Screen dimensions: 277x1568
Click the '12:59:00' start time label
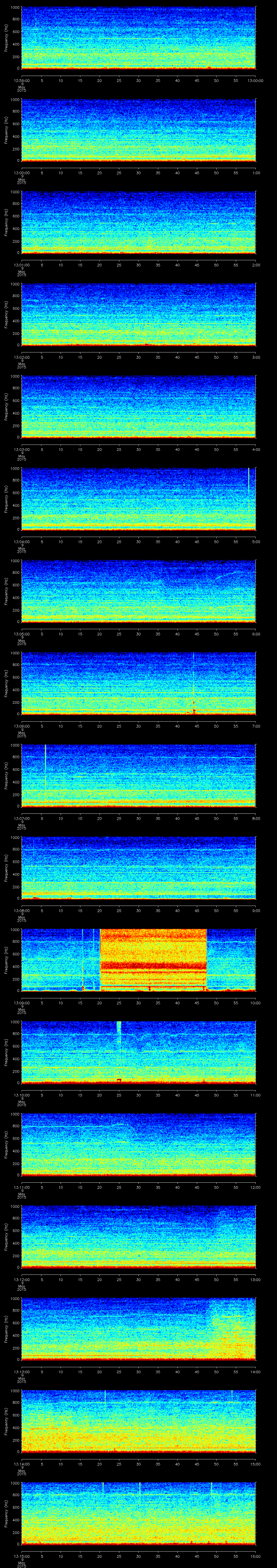coord(22,80)
